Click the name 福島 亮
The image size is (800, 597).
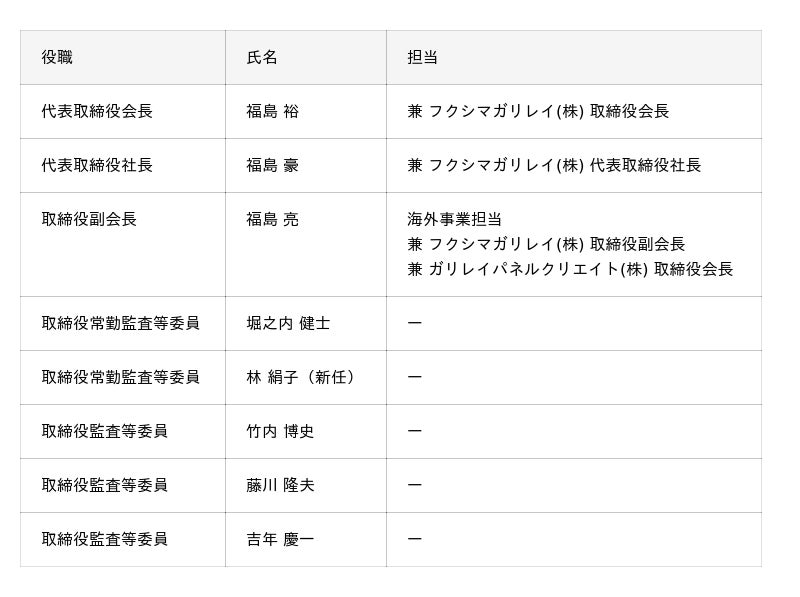pyautogui.click(x=272, y=220)
